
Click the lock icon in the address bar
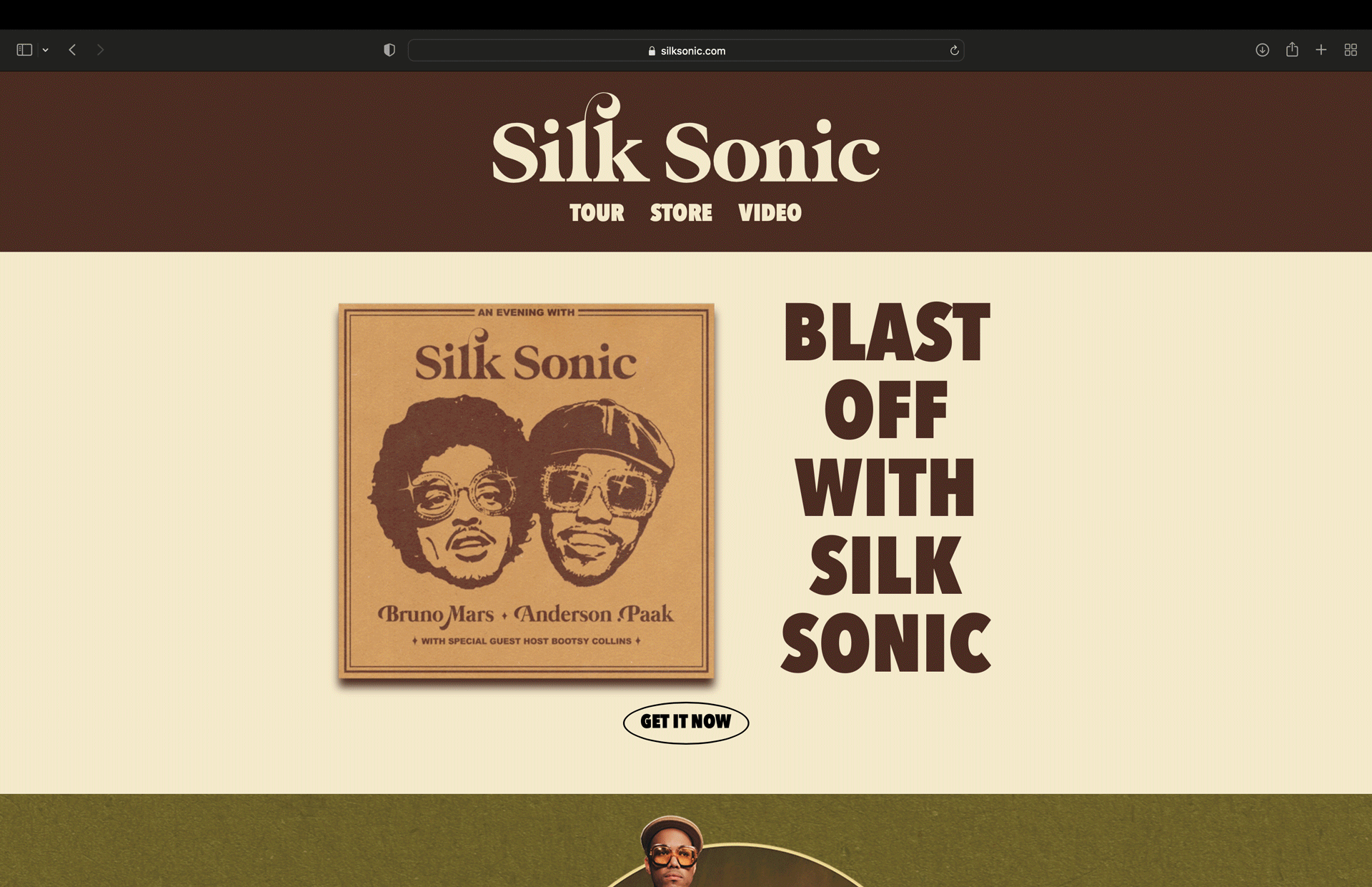pyautogui.click(x=652, y=51)
